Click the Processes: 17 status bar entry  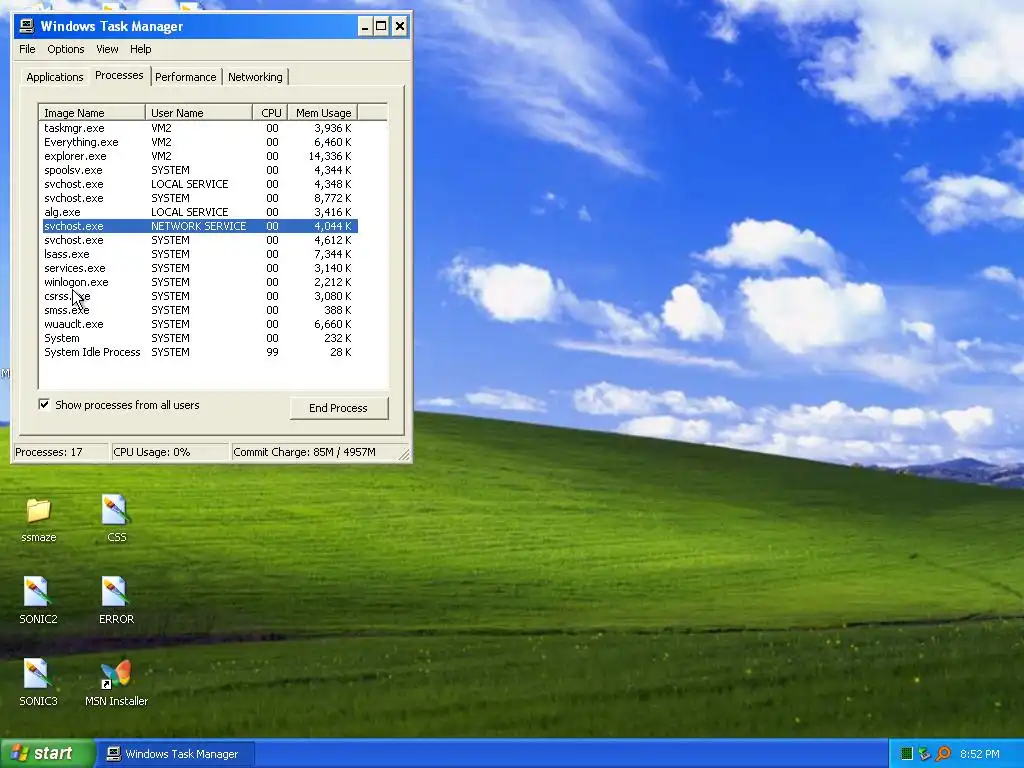pos(61,452)
